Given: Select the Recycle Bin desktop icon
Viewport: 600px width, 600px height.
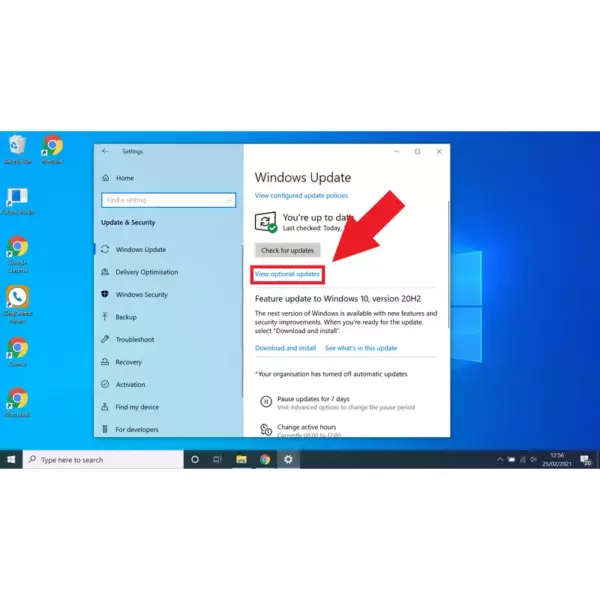Looking at the screenshot, I should pos(18,150).
